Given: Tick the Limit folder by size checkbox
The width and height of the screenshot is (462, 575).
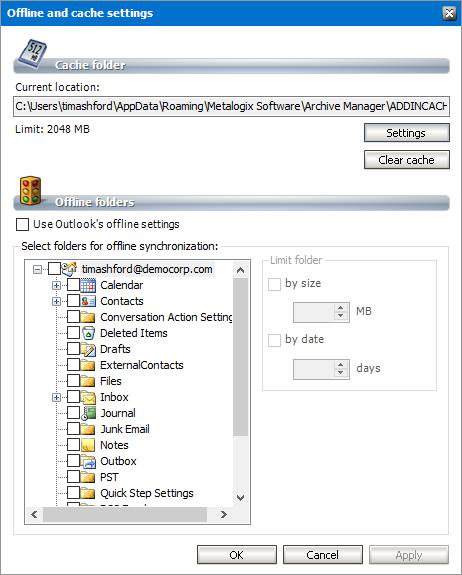Looking at the screenshot, I should point(274,284).
